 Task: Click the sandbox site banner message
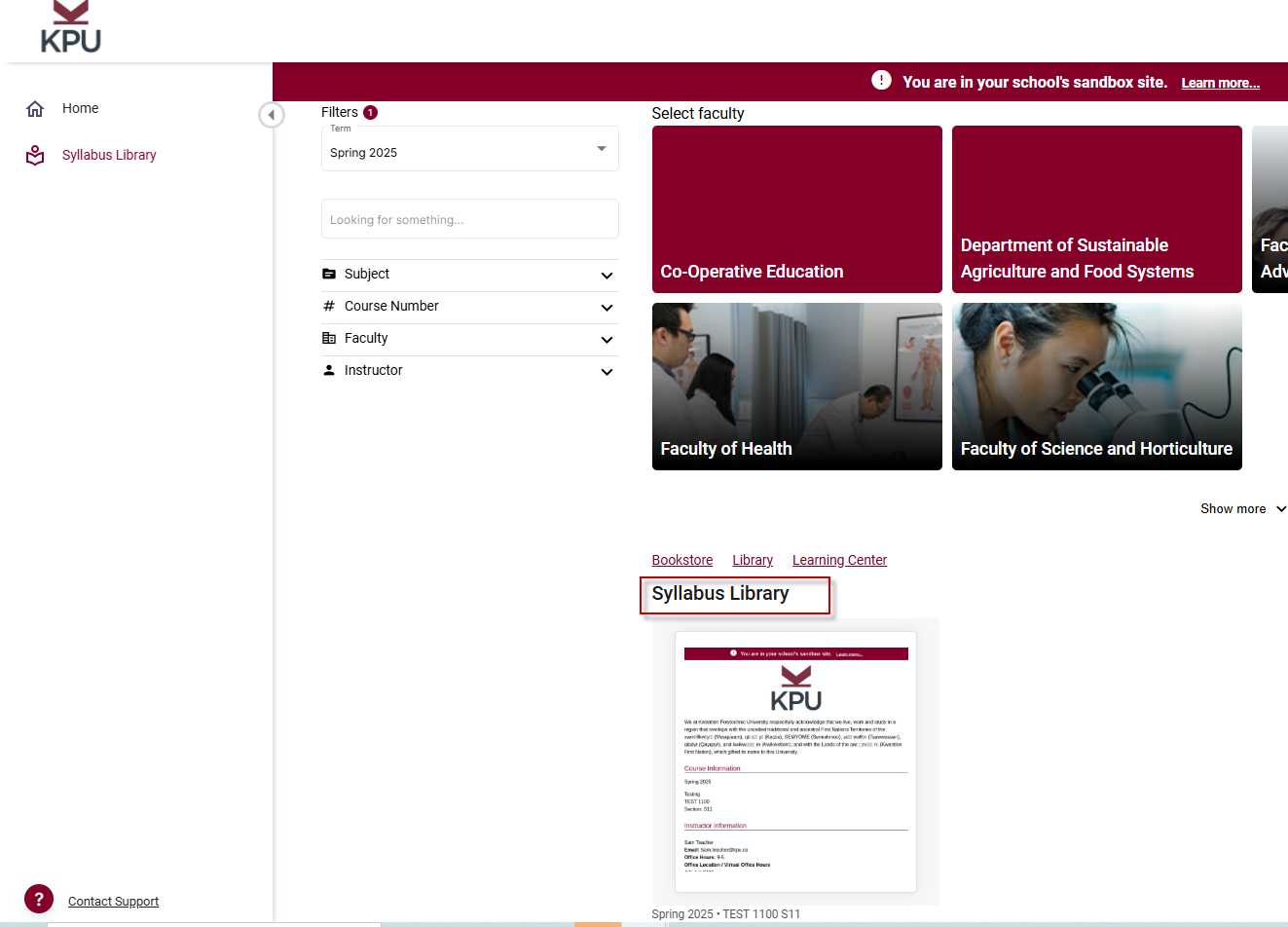[x=1035, y=82]
